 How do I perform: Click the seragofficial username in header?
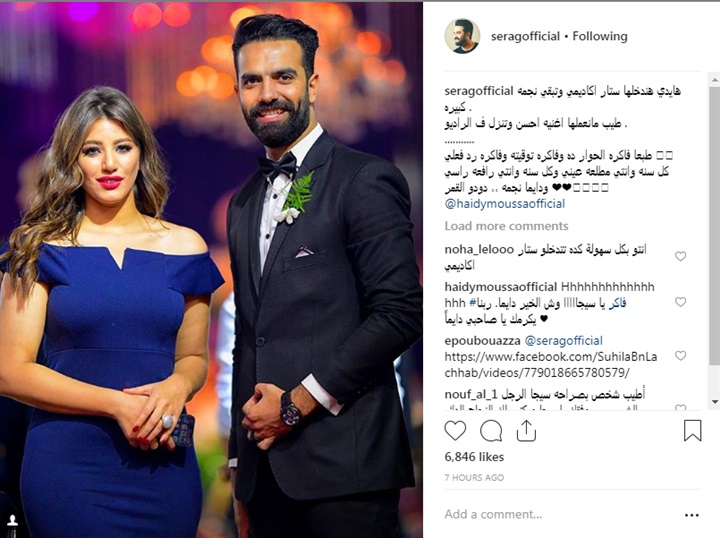coord(525,36)
